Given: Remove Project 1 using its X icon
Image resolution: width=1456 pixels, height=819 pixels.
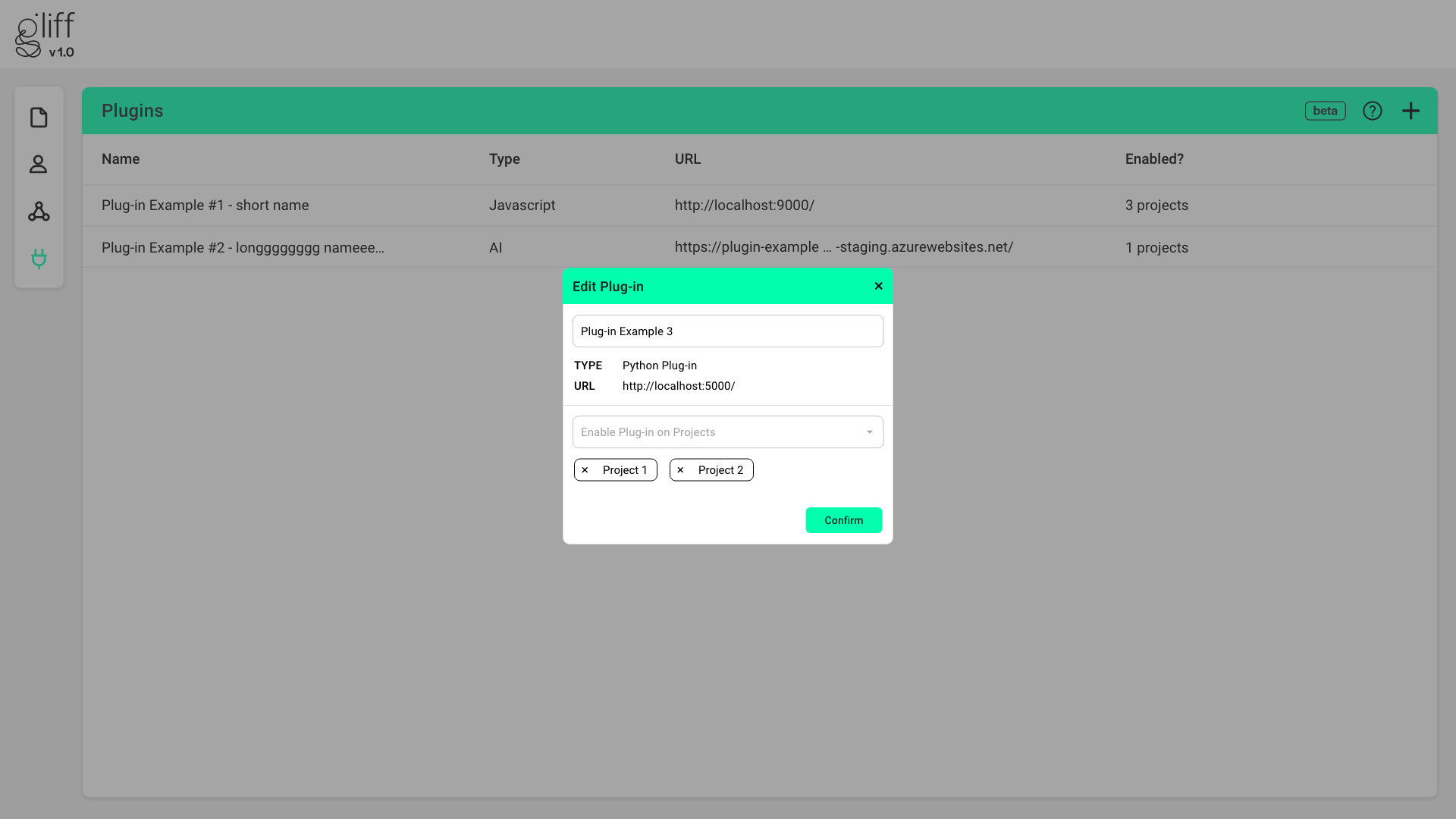Looking at the screenshot, I should (x=585, y=469).
